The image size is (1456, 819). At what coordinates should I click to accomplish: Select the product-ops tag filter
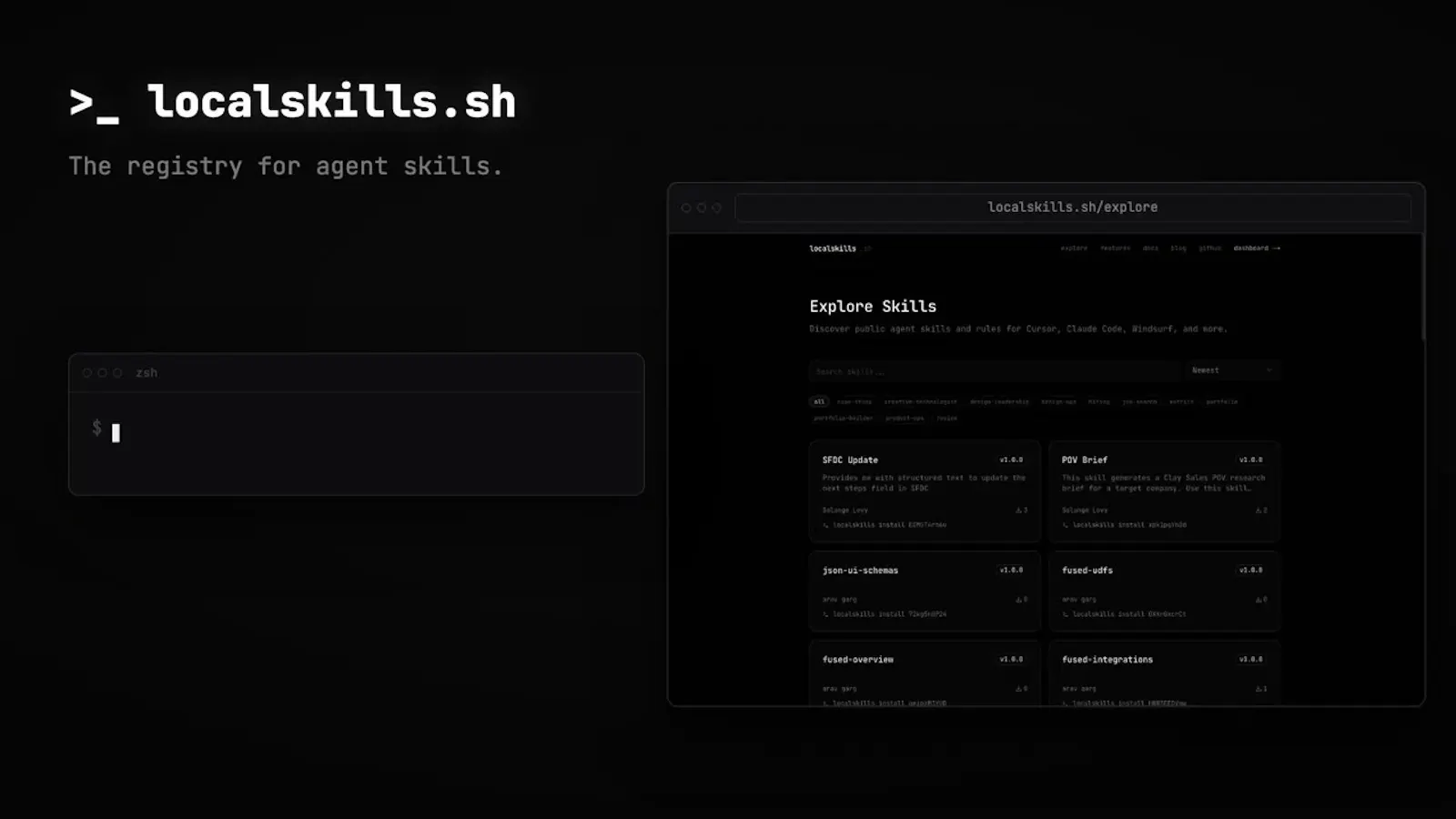[905, 418]
